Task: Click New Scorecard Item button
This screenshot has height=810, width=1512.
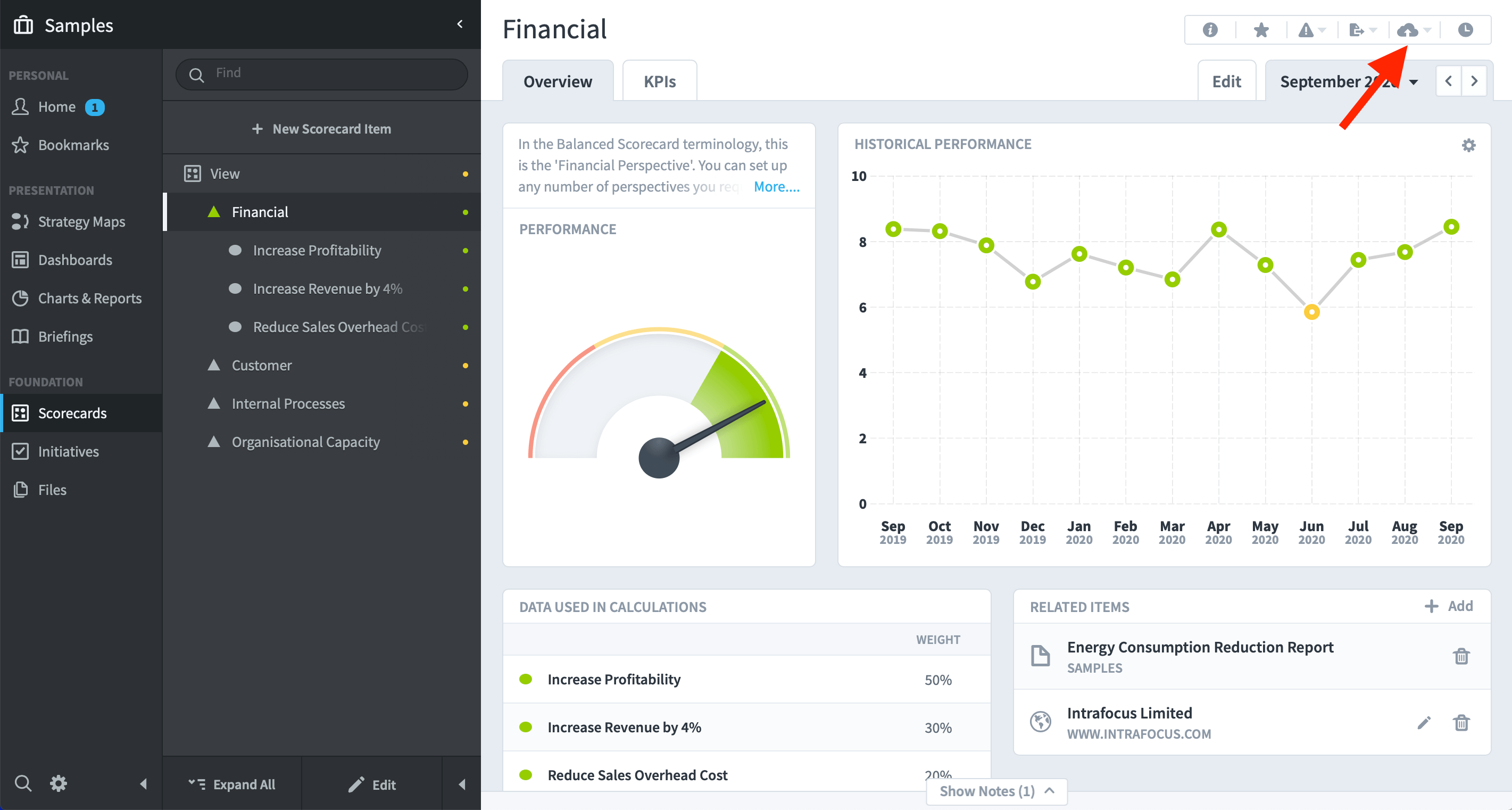Action: (321, 129)
